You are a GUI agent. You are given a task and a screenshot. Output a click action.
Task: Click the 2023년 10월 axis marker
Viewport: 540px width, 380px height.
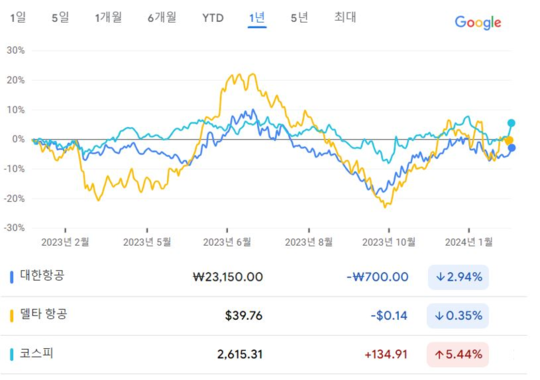[389, 242]
